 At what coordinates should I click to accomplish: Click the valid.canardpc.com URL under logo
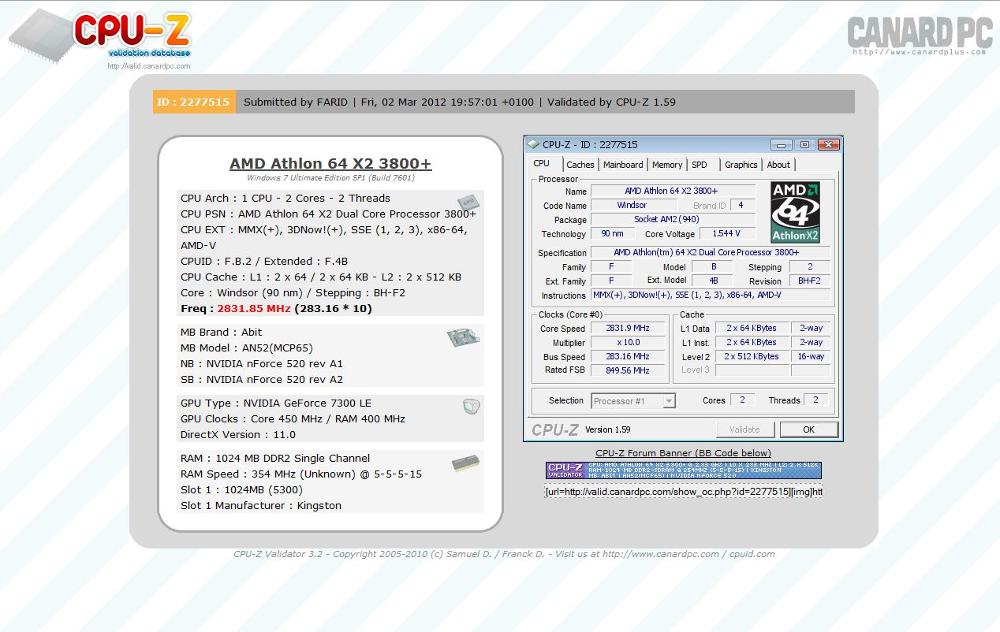click(x=149, y=66)
